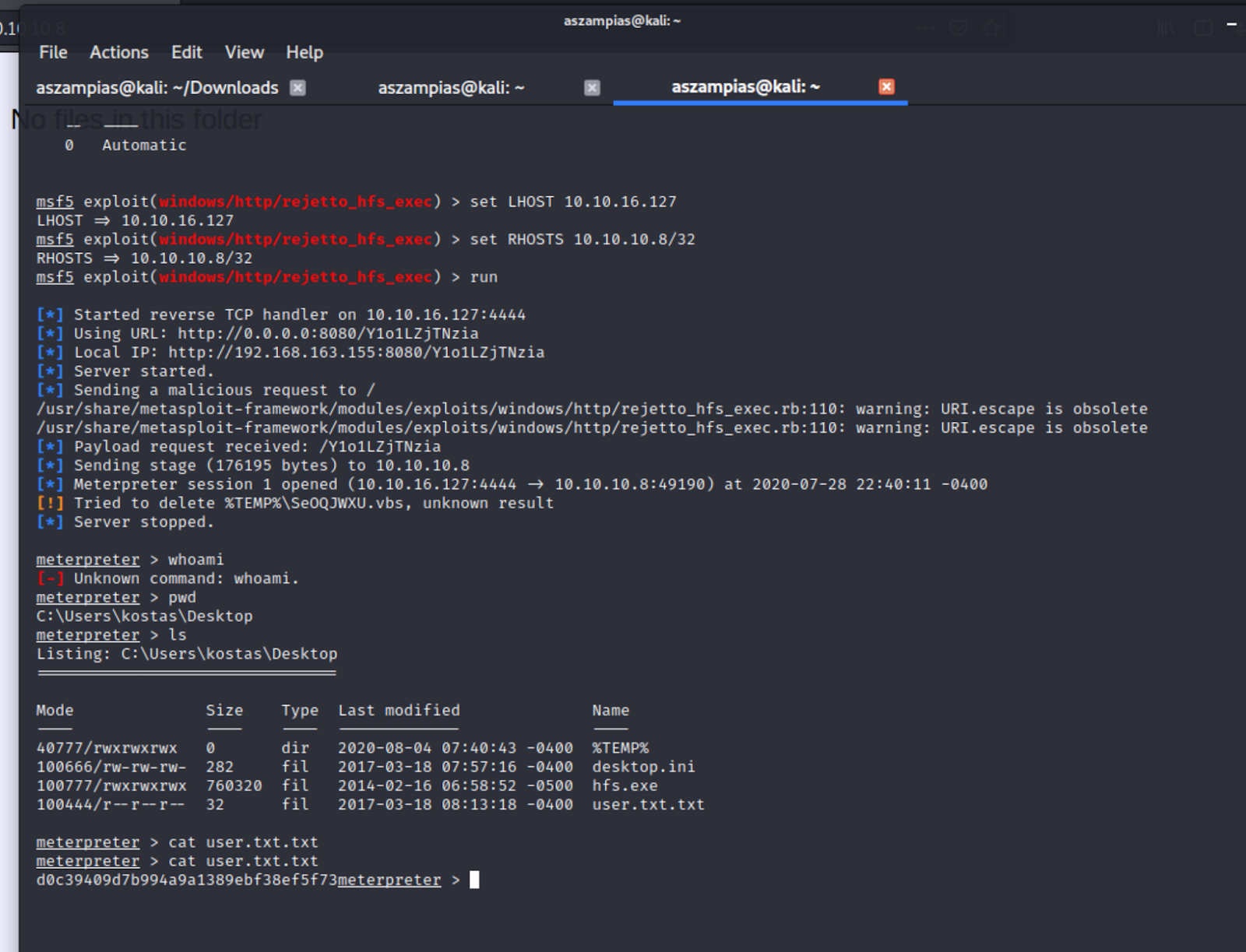Open the Edit menu
This screenshot has height=952, width=1246.
tap(185, 52)
